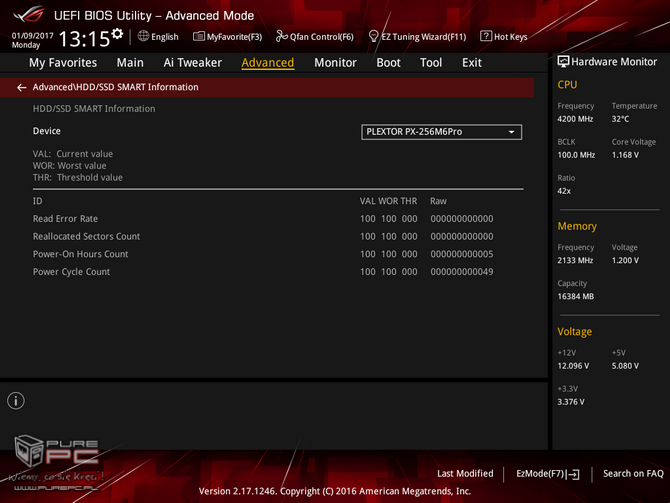The height and width of the screenshot is (503, 670).
Task: Click the Device label
Action: [x=47, y=131]
